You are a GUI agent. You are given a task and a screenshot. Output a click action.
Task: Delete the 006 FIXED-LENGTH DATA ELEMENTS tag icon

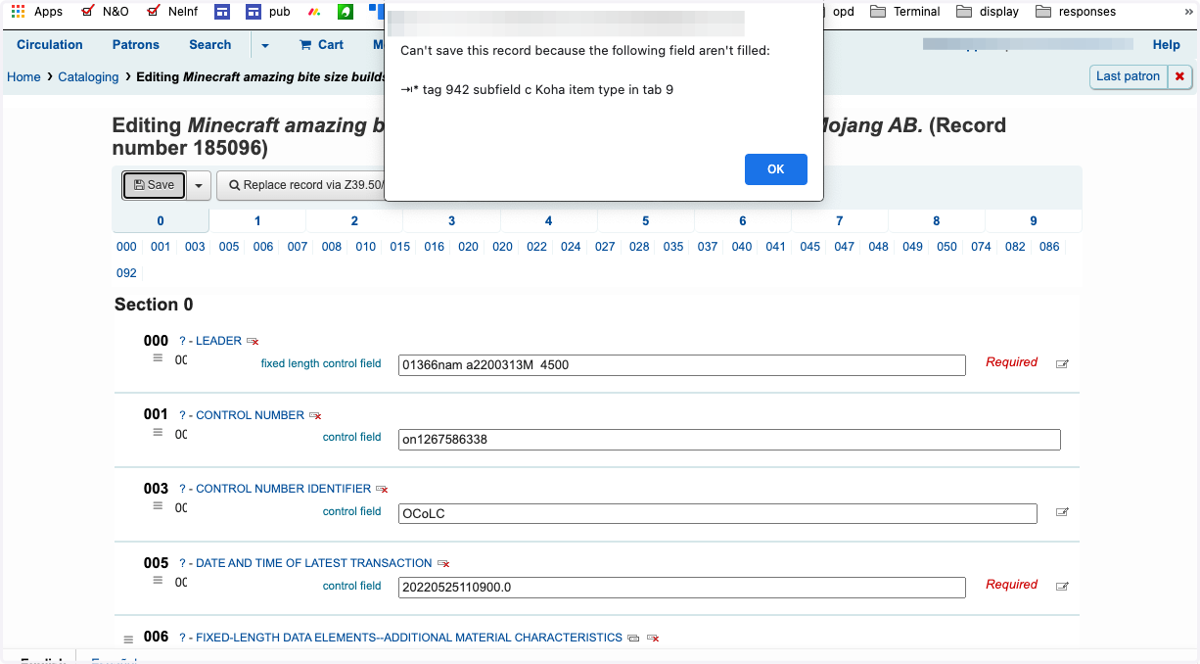click(653, 638)
